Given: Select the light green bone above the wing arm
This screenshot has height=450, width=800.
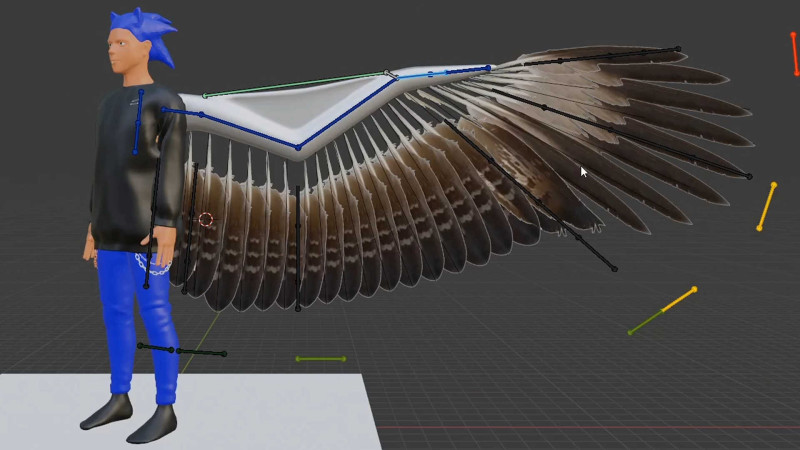Looking at the screenshot, I should (x=295, y=84).
